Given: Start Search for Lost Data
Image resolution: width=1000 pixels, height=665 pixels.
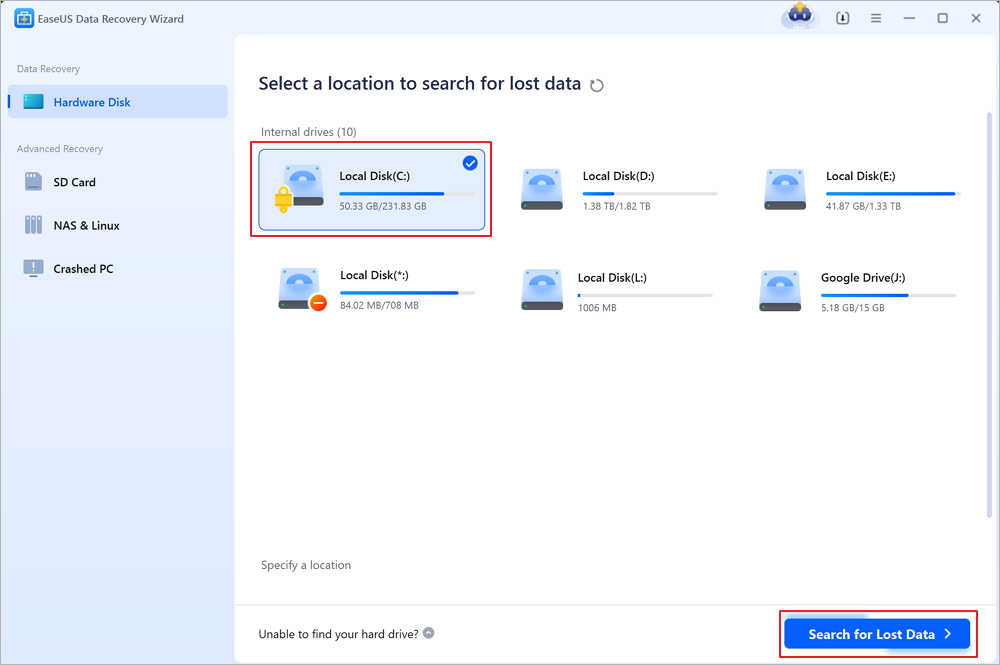Looking at the screenshot, I should tap(877, 634).
